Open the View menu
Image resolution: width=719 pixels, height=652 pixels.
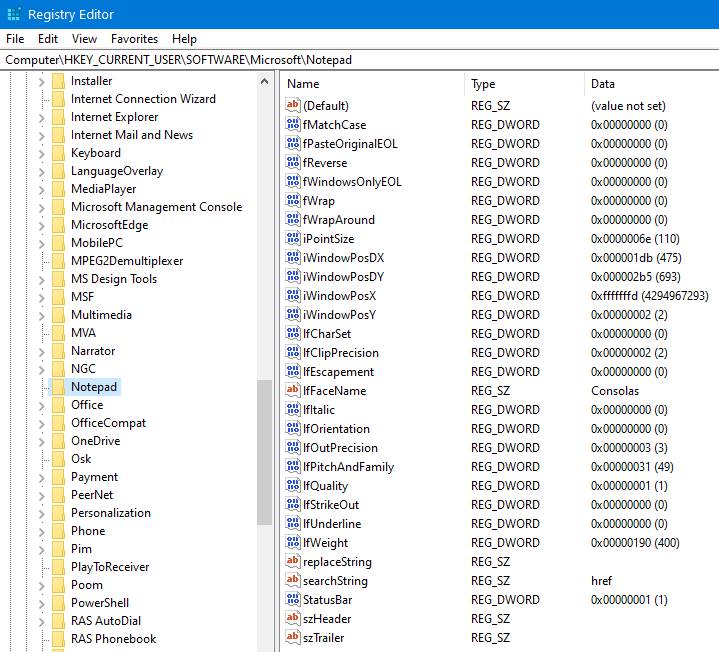(x=84, y=39)
